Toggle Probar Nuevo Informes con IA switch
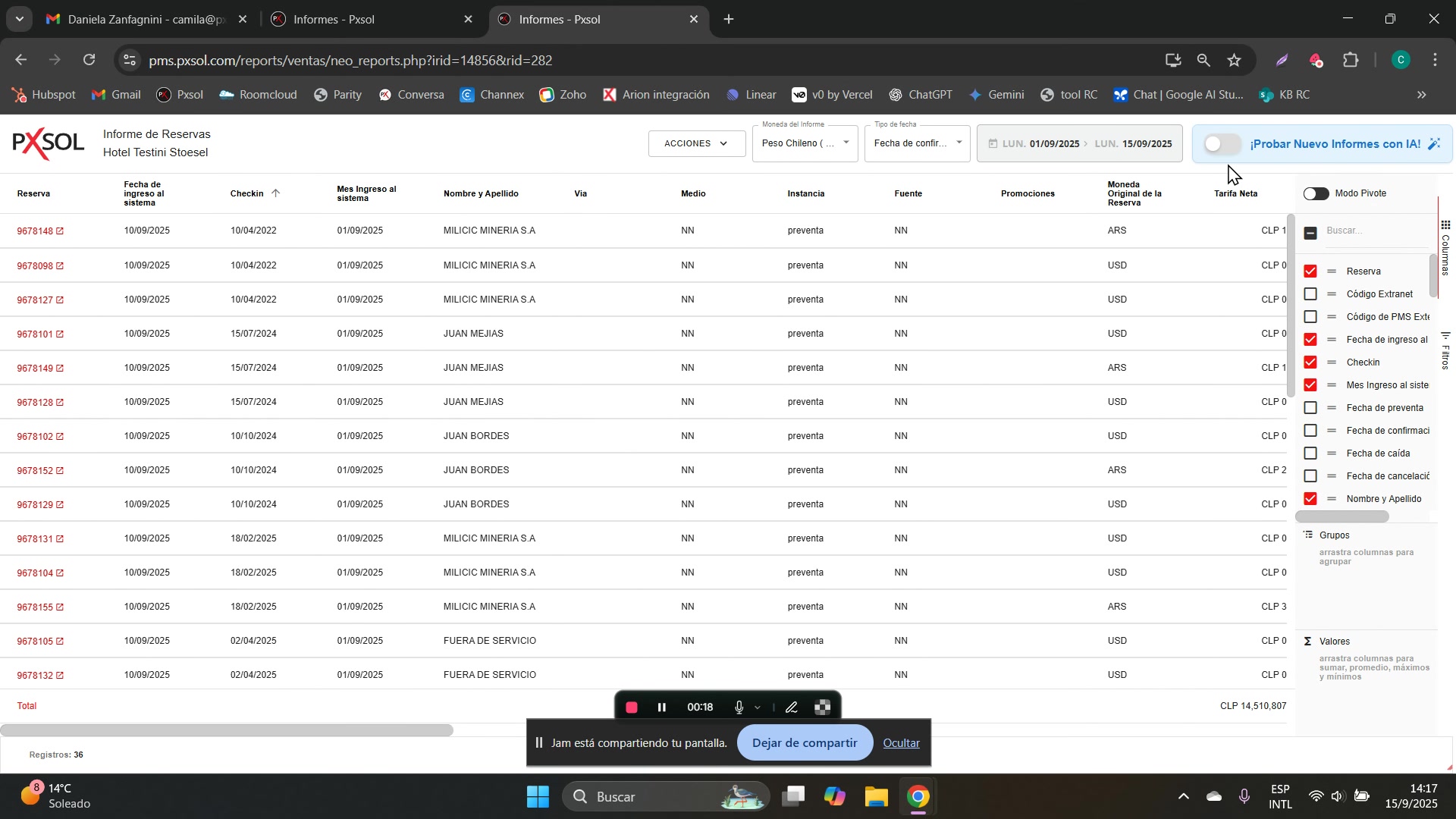This screenshot has width=1456, height=819. 1222,144
